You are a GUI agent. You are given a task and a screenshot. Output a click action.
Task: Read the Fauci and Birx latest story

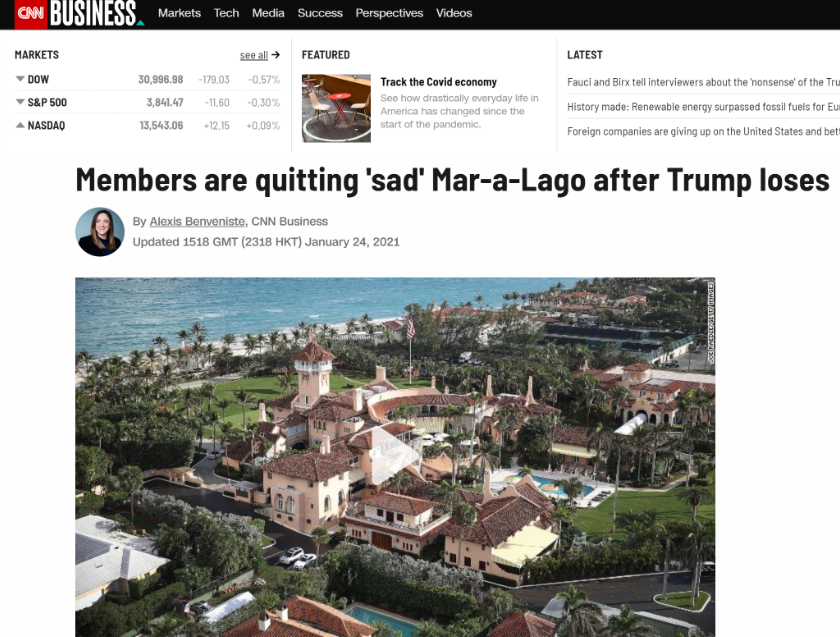click(x=703, y=82)
